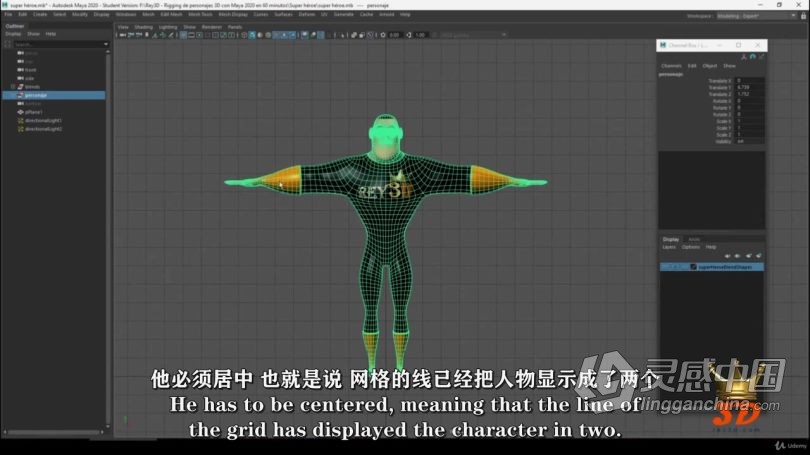Open the Options menu in layer editor
Screen dimensions: 810x455
tap(690, 247)
